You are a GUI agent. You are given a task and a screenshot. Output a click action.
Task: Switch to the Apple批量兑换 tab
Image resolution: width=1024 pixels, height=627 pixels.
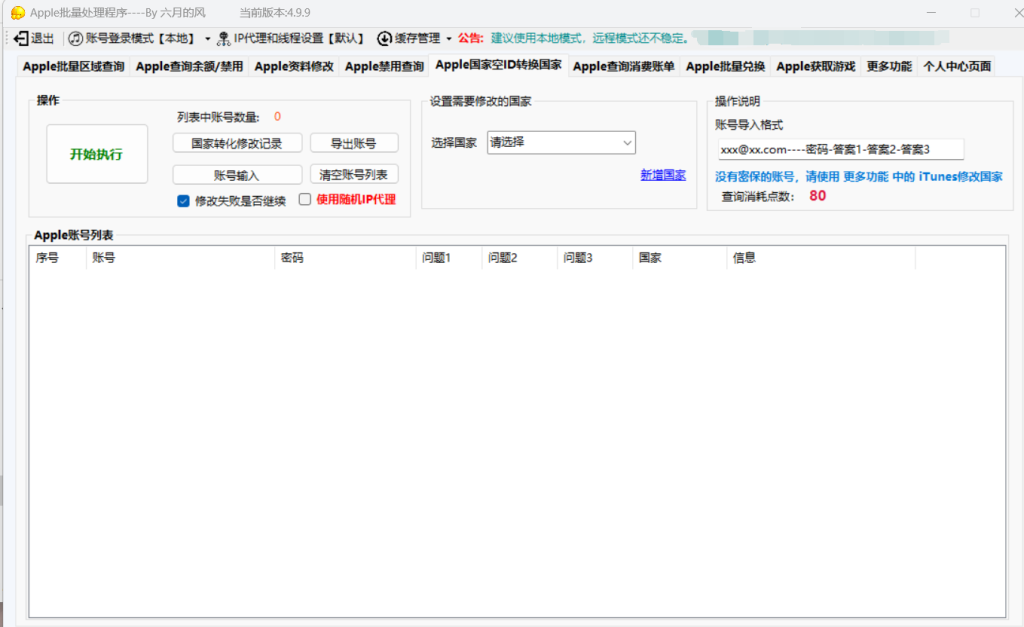click(x=725, y=67)
